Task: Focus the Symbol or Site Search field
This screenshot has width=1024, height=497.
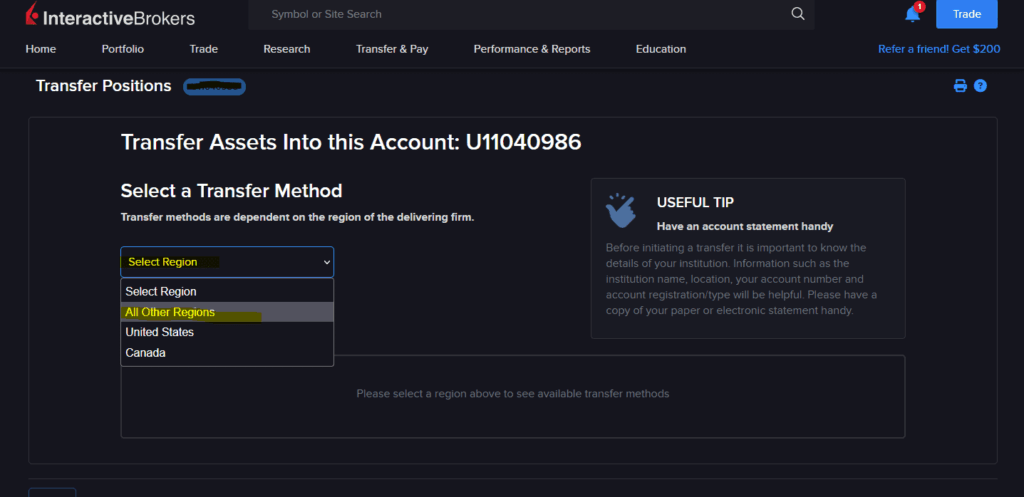Action: (520, 14)
